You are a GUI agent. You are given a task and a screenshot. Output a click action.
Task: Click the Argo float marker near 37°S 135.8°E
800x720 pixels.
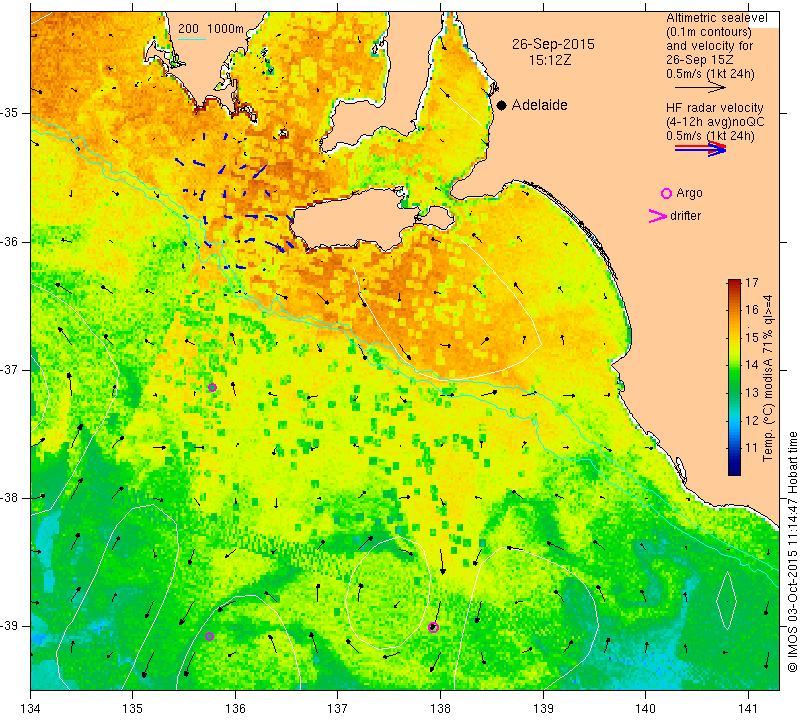pos(212,387)
